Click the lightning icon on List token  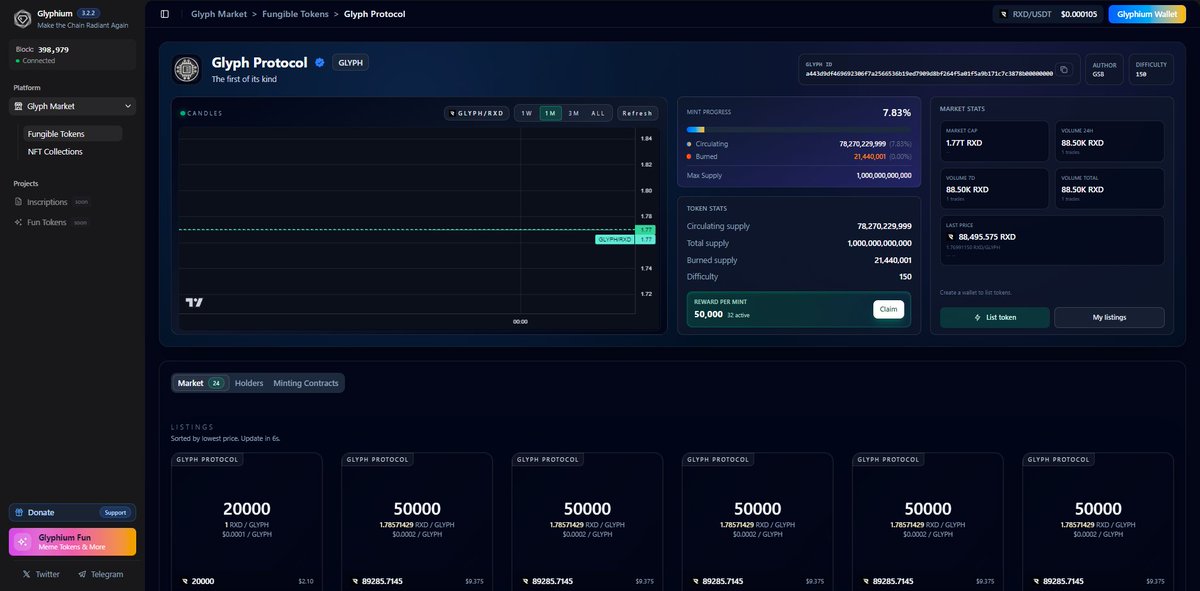pos(977,317)
